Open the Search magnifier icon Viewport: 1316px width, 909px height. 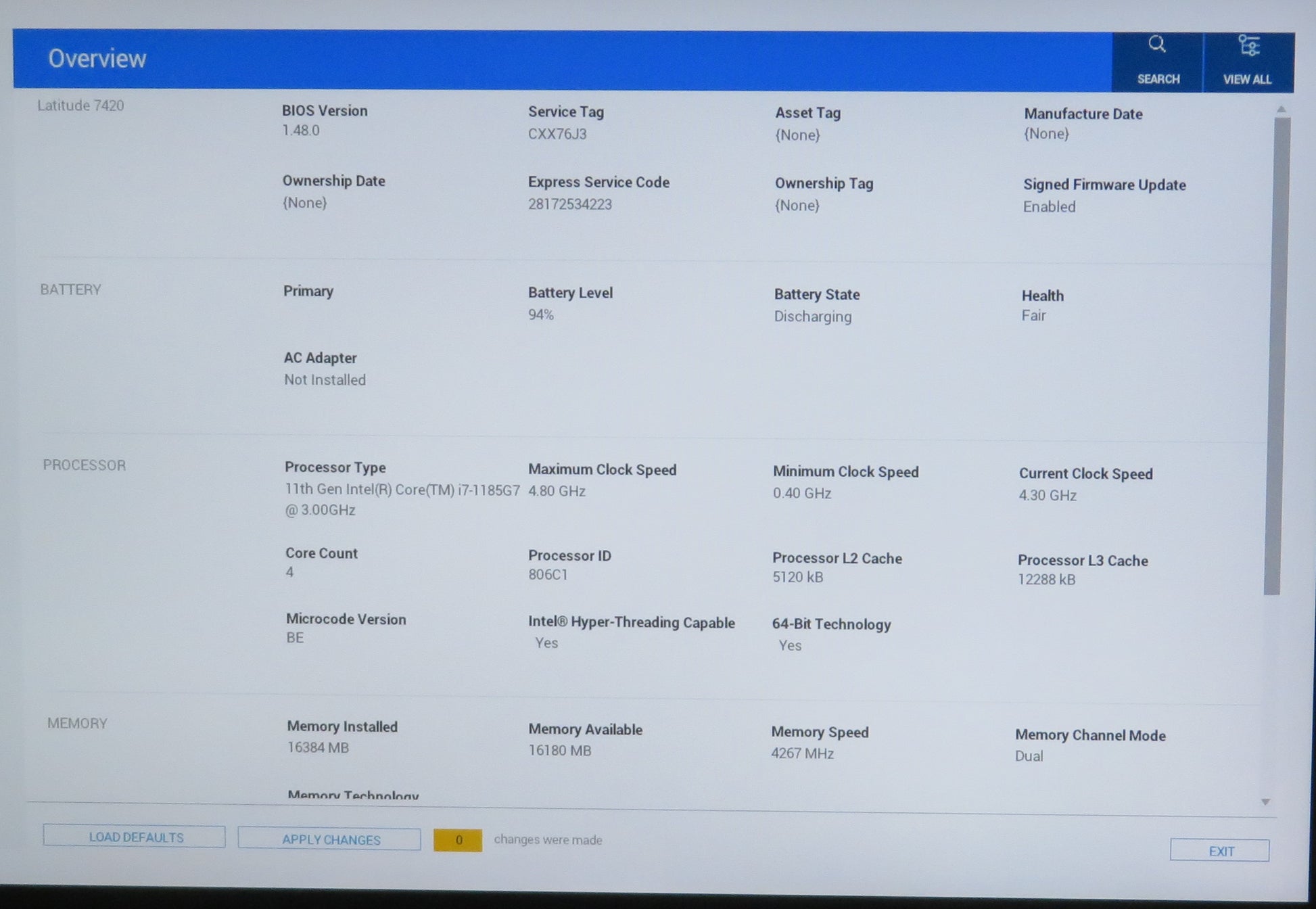1157,45
